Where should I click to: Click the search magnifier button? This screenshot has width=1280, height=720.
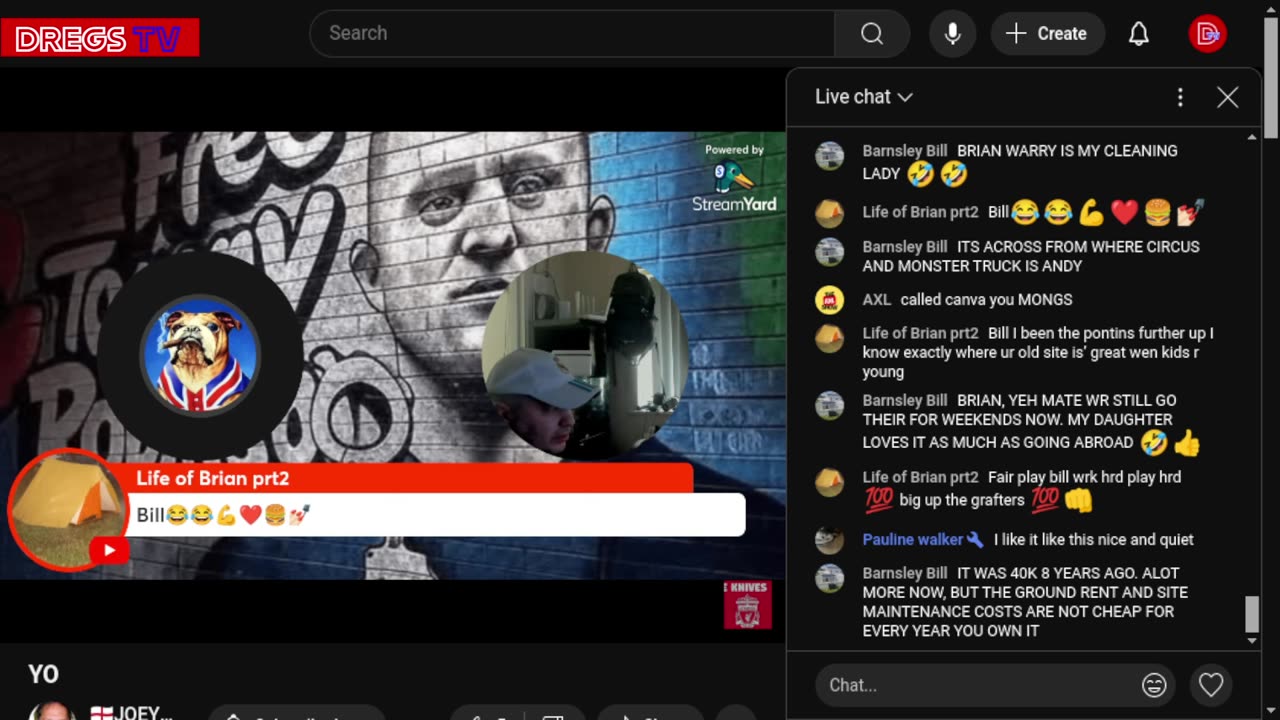point(872,33)
